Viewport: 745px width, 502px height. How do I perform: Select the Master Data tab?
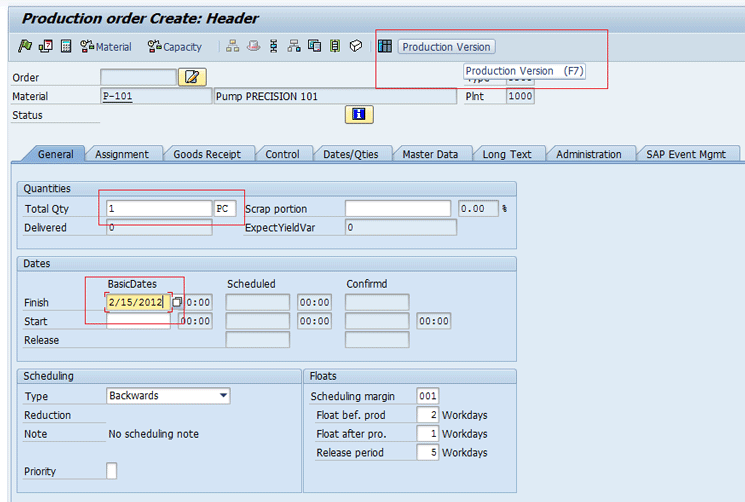pyautogui.click(x=430, y=154)
